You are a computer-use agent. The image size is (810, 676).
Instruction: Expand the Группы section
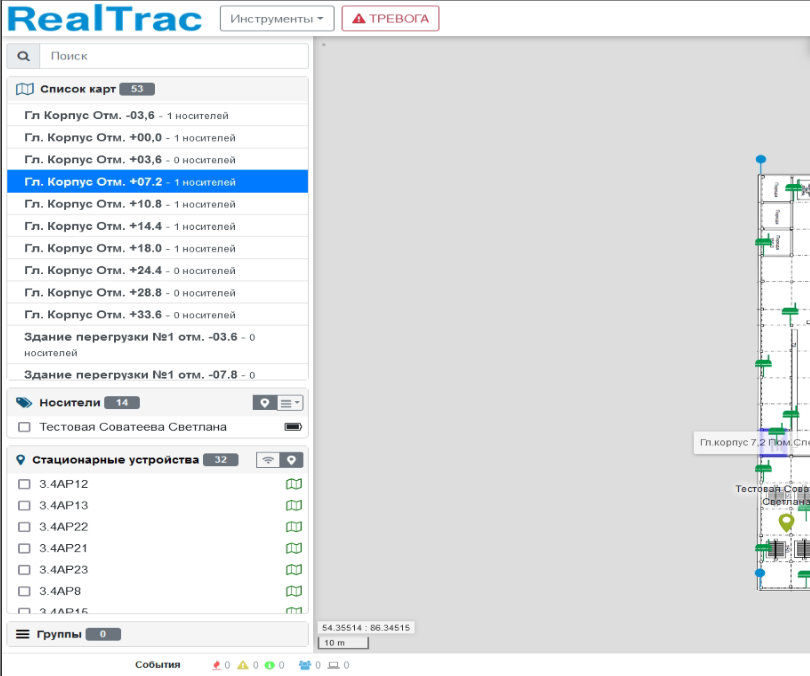158,634
